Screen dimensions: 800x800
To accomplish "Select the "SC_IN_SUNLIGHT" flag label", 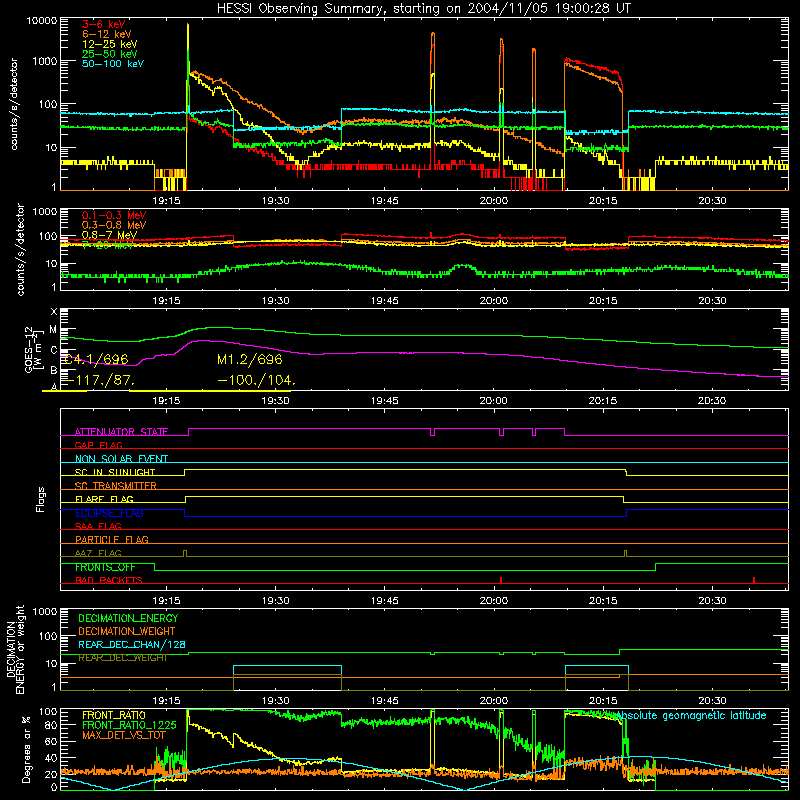I will pyautogui.click(x=115, y=472).
